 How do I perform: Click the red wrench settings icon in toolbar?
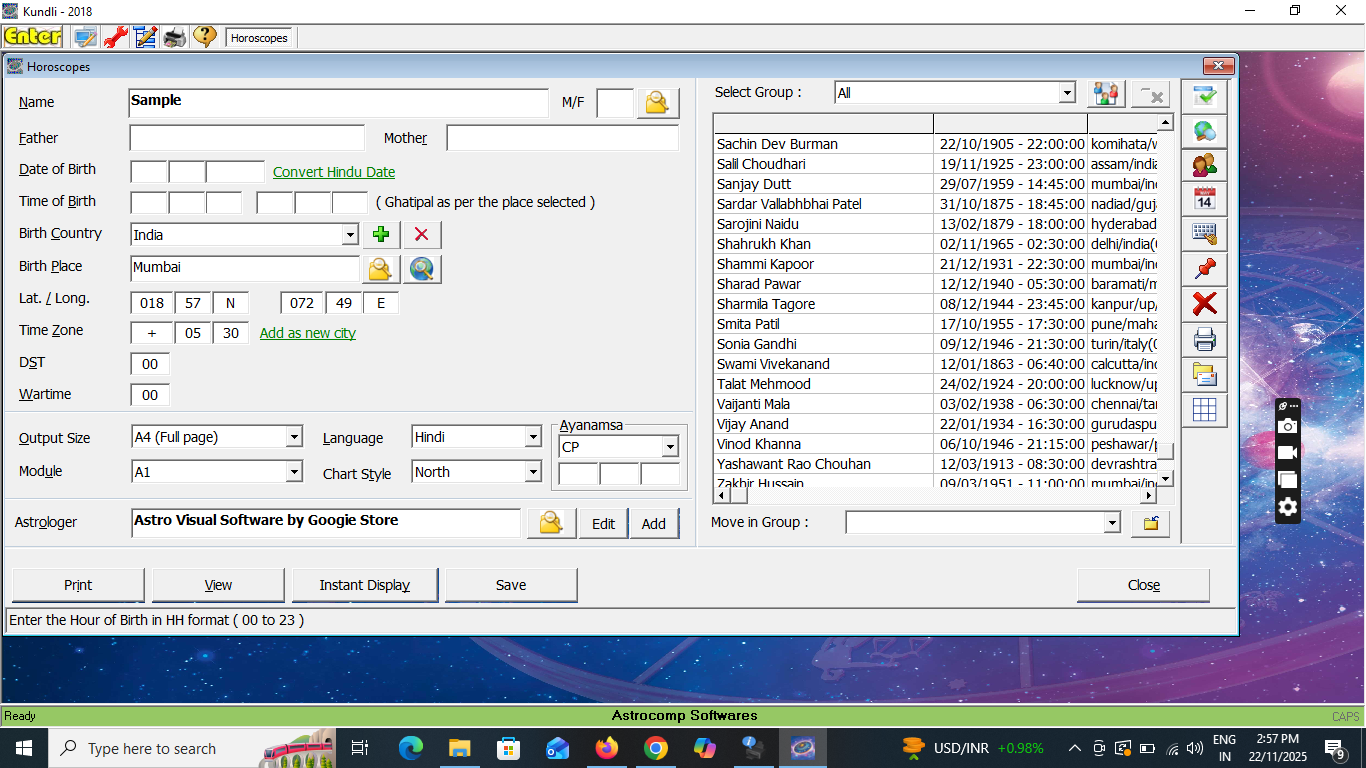(x=115, y=38)
